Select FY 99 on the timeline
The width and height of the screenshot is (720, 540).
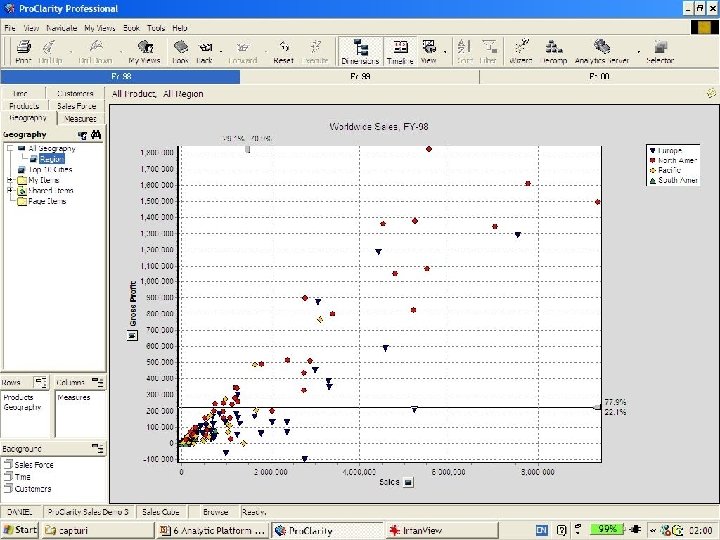coord(360,76)
